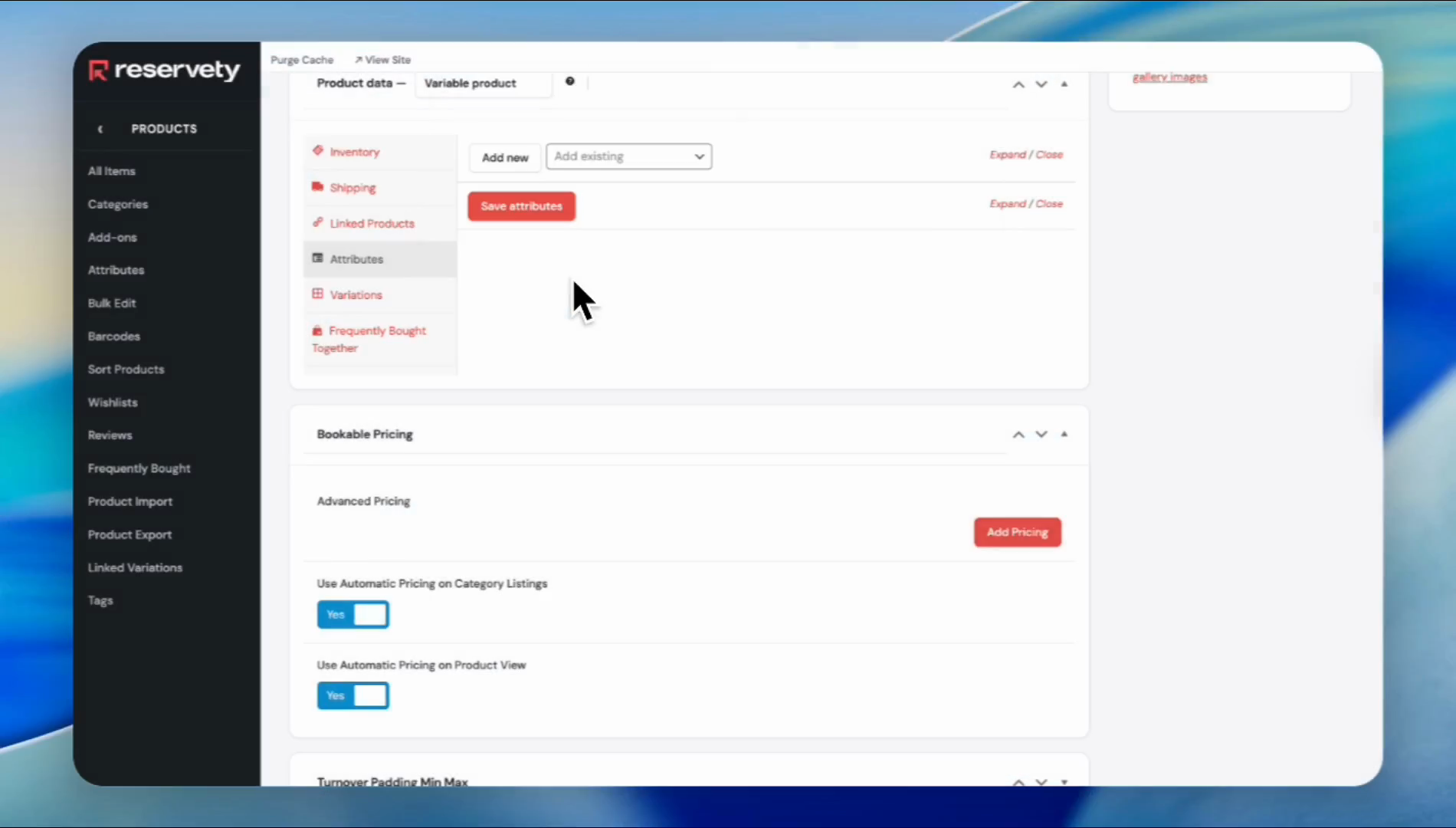Open the Variable product type dropdown

point(483,84)
